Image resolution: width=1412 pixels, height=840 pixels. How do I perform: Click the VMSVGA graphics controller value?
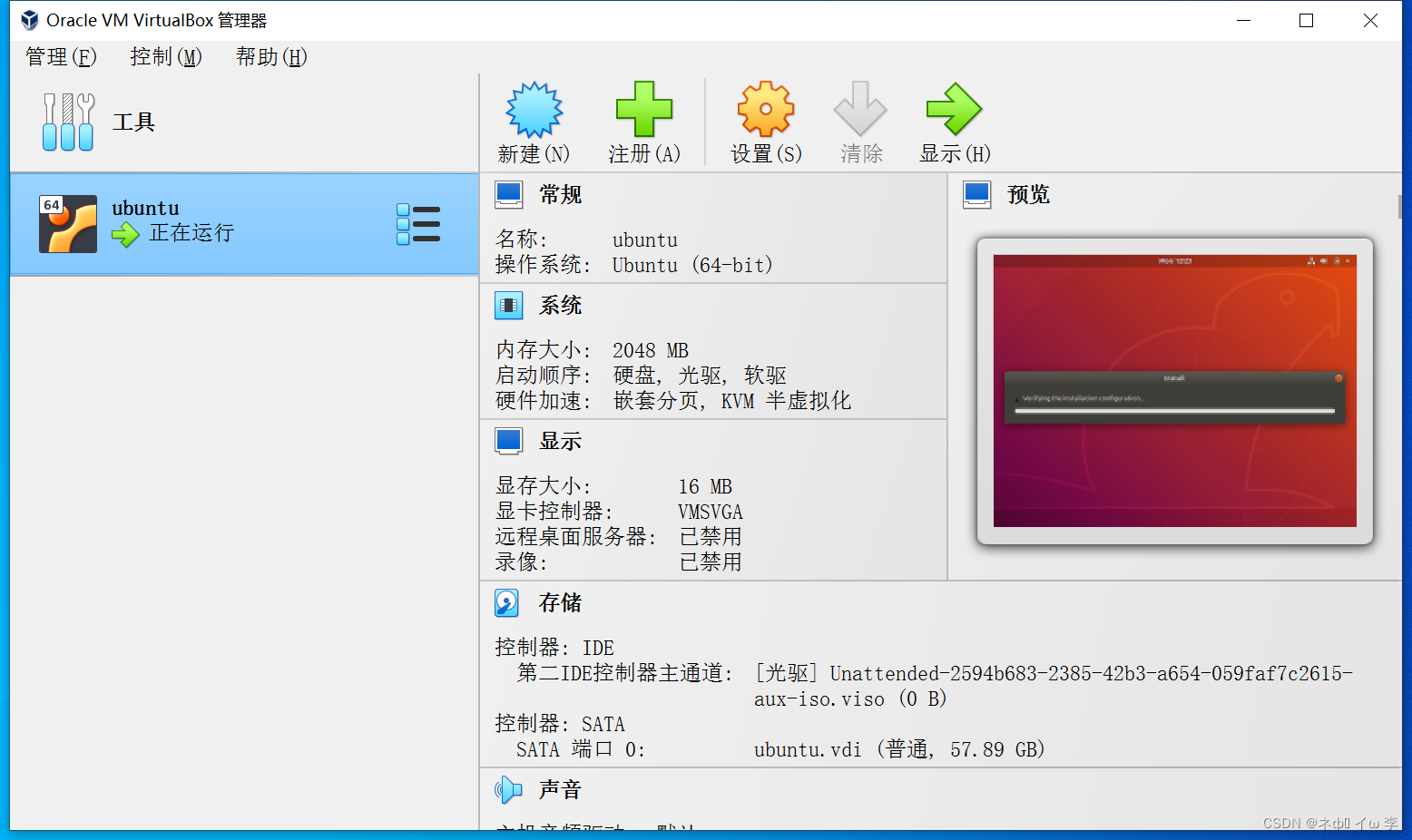coord(711,513)
